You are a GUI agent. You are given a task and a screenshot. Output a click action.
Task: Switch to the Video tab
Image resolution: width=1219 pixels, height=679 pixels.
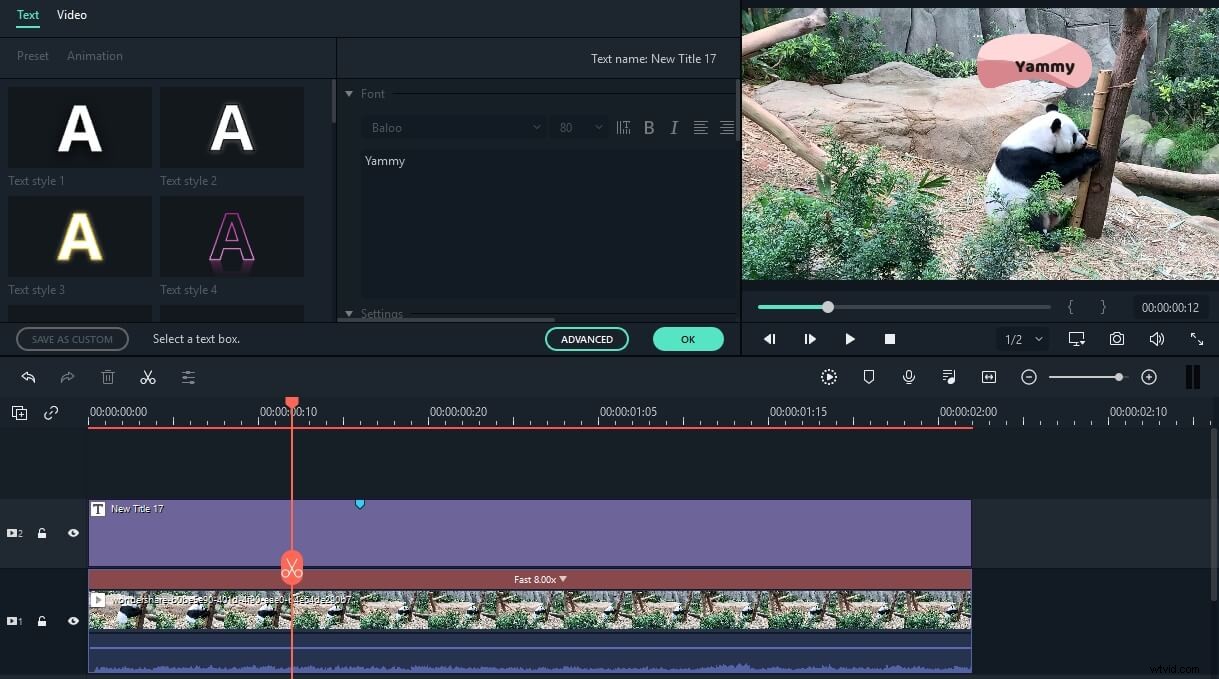pyautogui.click(x=71, y=15)
